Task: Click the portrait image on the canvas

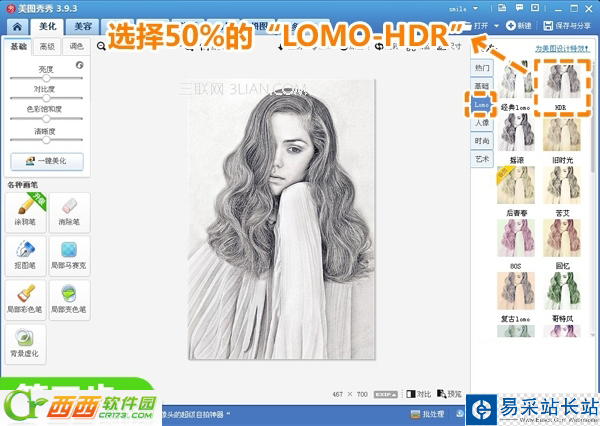Action: pyautogui.click(x=282, y=219)
